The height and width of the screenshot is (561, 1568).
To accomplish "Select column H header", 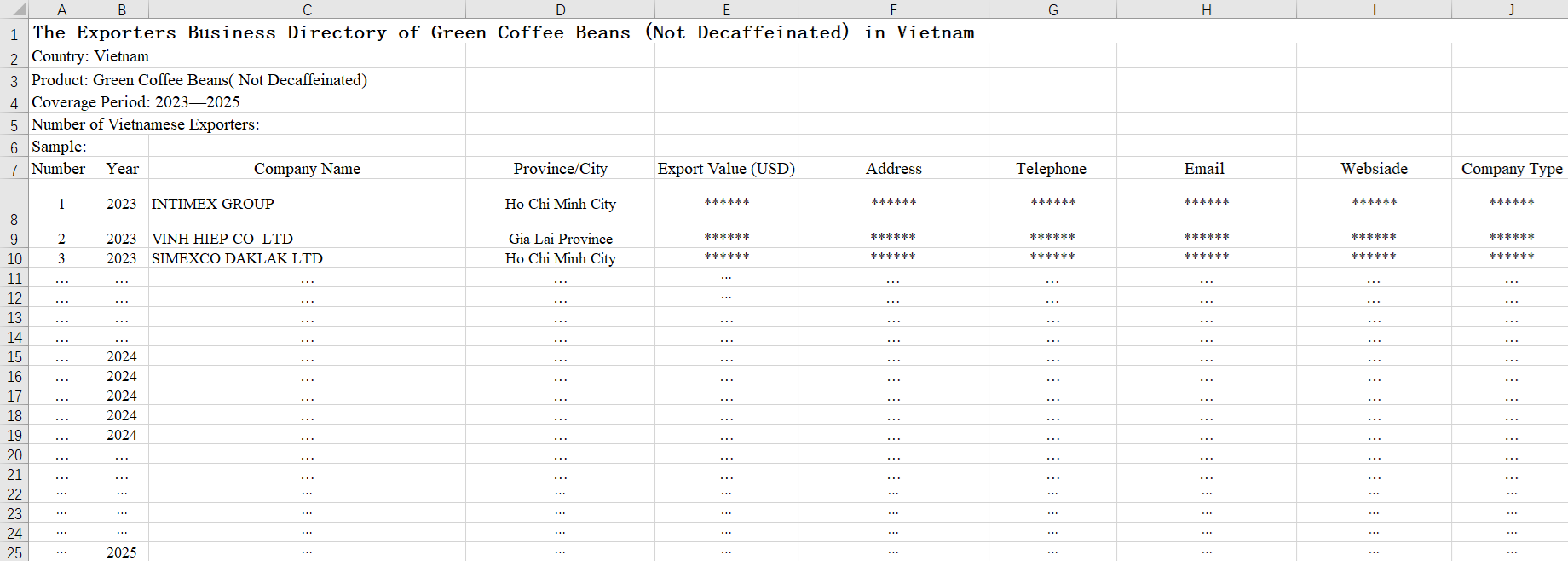I will click(1206, 9).
